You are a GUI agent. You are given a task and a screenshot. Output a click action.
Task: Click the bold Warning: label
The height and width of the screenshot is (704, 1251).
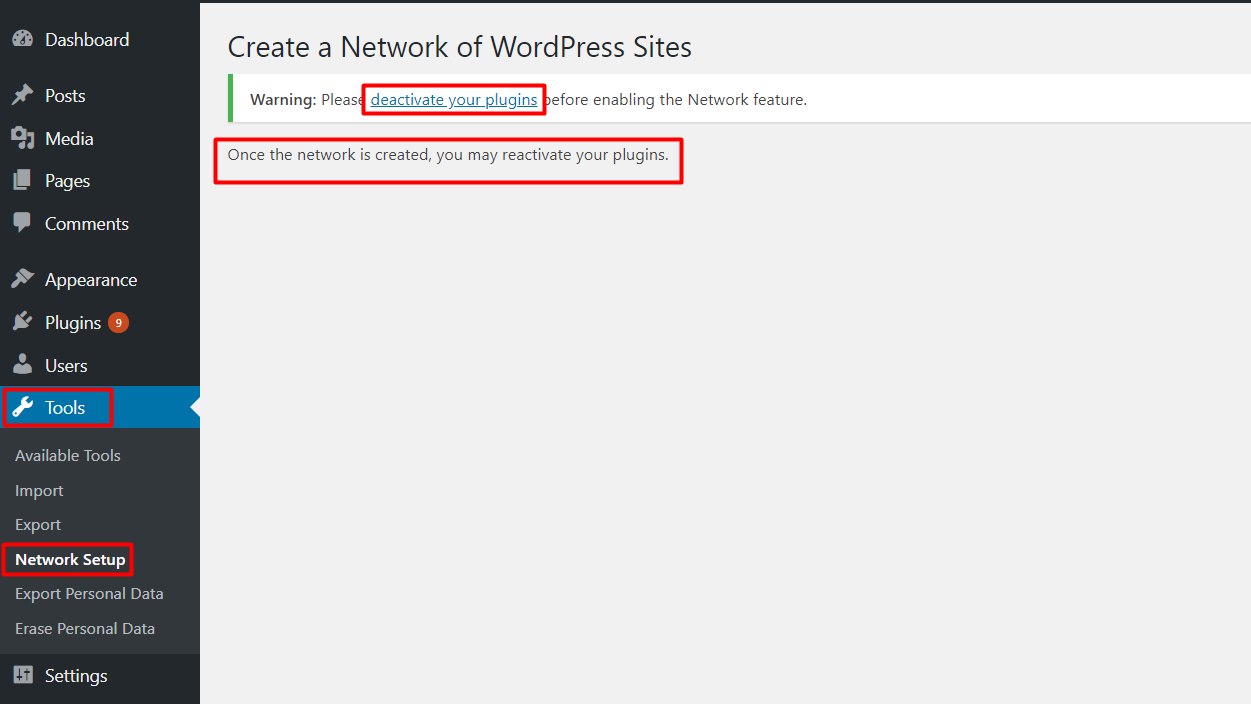pyautogui.click(x=283, y=99)
